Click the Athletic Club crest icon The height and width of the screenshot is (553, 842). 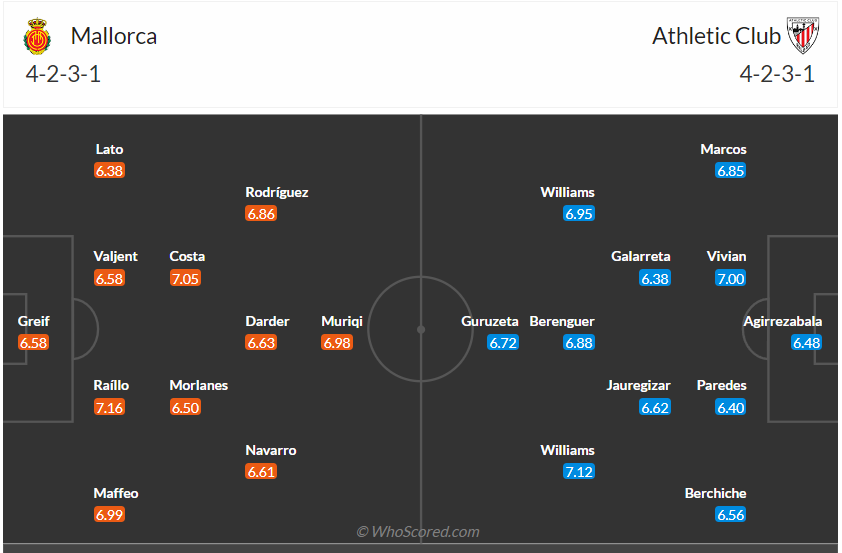point(803,35)
